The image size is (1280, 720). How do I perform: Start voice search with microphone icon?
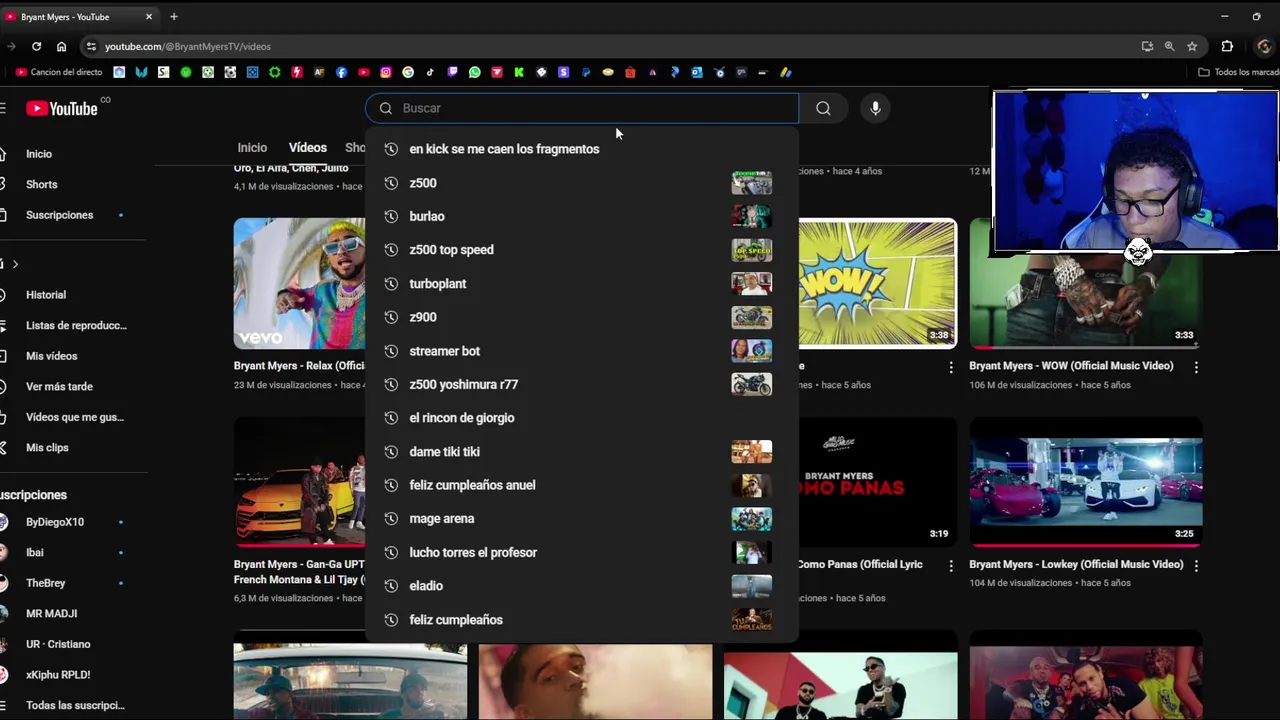click(x=875, y=108)
